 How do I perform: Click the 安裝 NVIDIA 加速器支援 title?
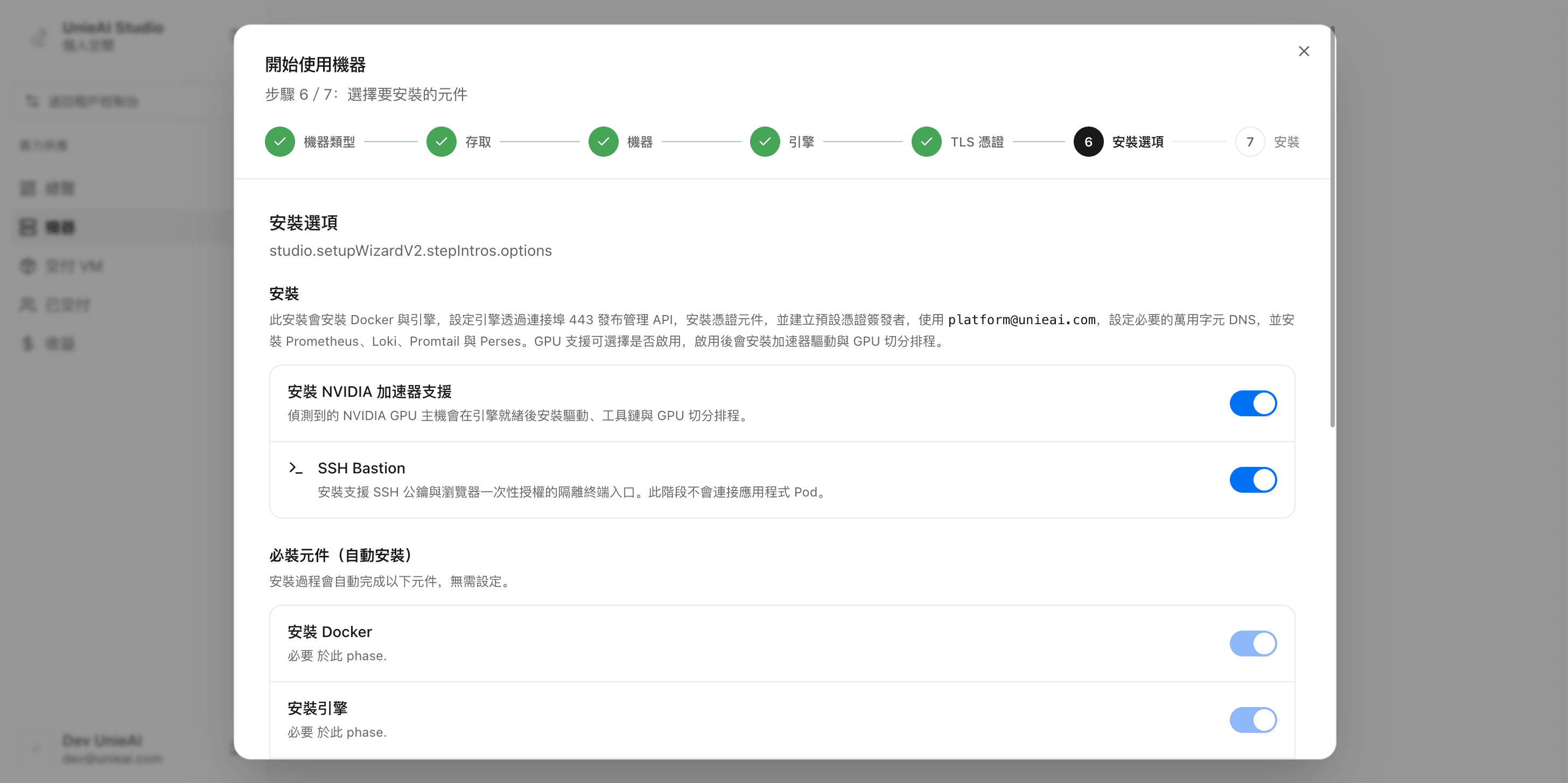[x=369, y=391]
